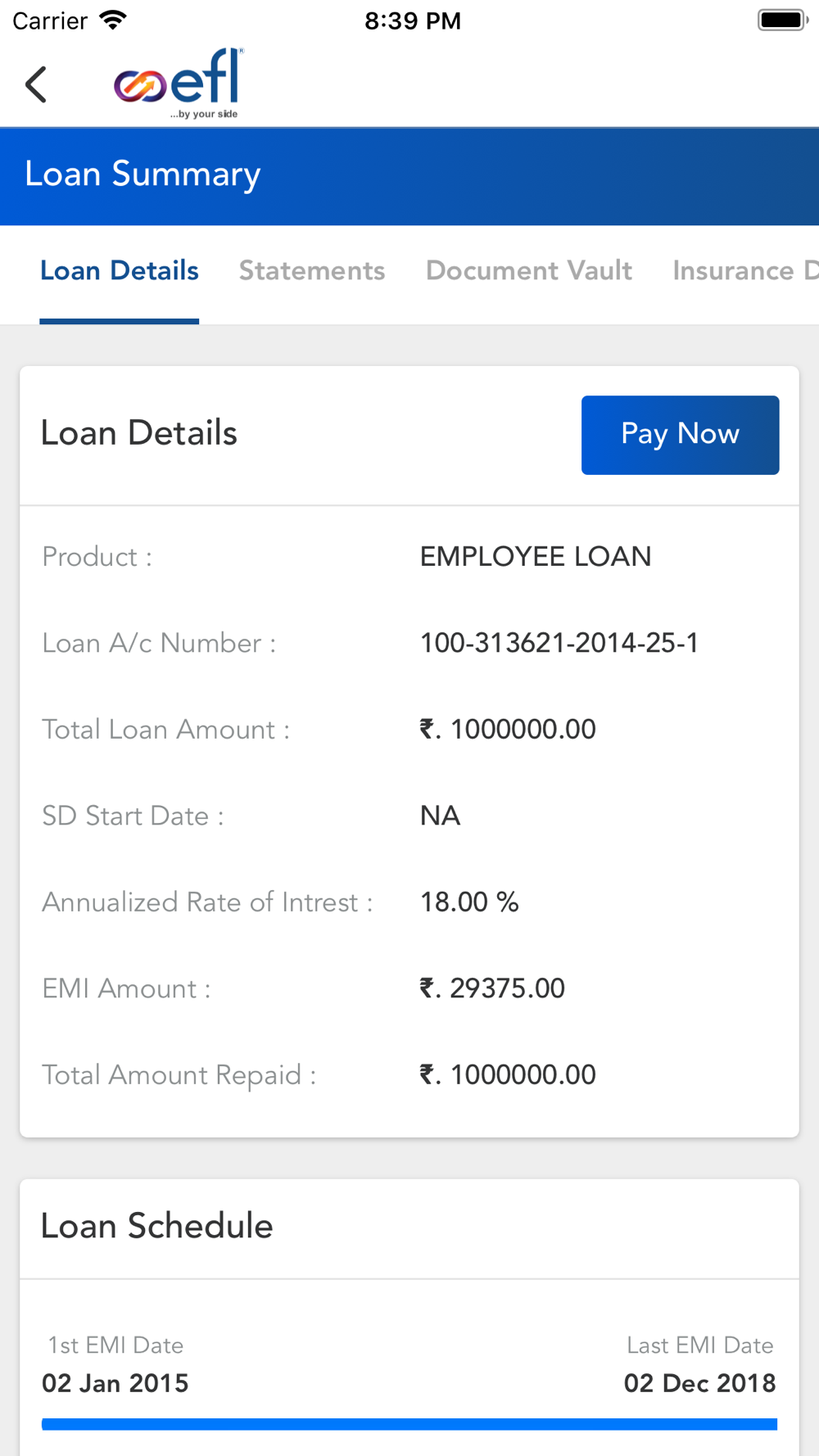Viewport: 819px width, 1456px height.
Task: Tap the EMI Amount value 29375.00
Action: pos(492,988)
